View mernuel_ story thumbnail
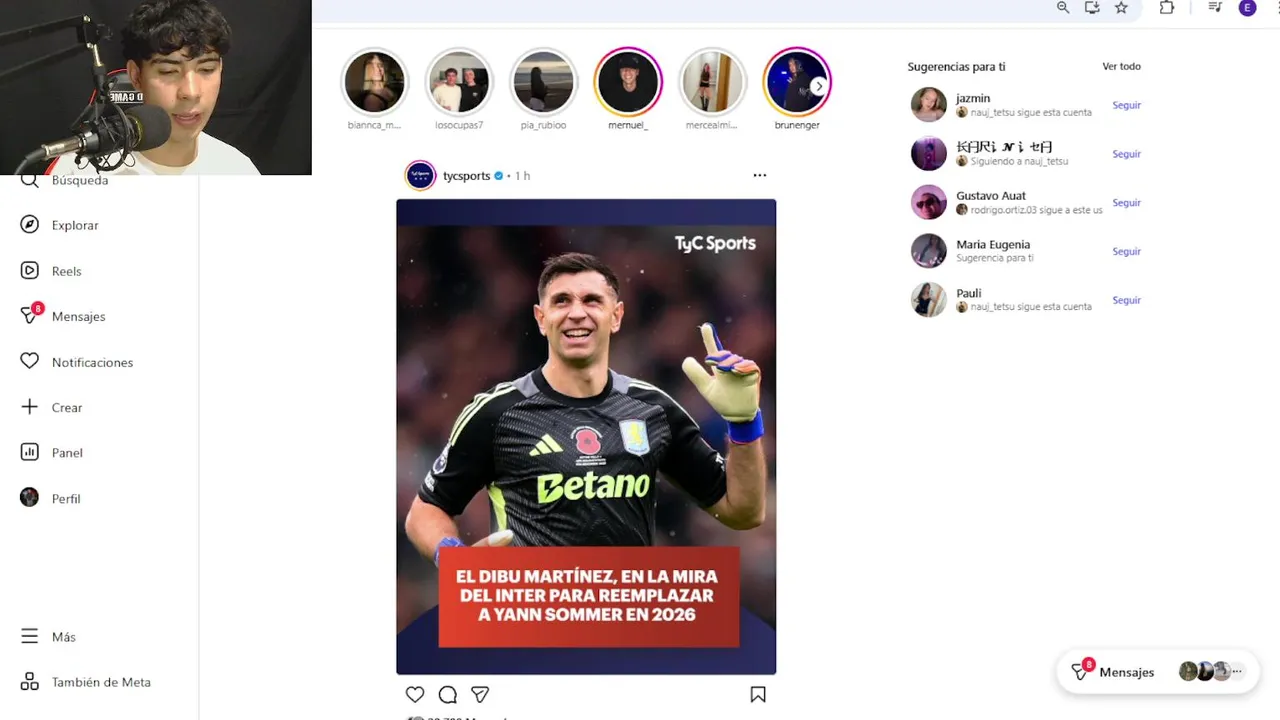 (x=628, y=82)
